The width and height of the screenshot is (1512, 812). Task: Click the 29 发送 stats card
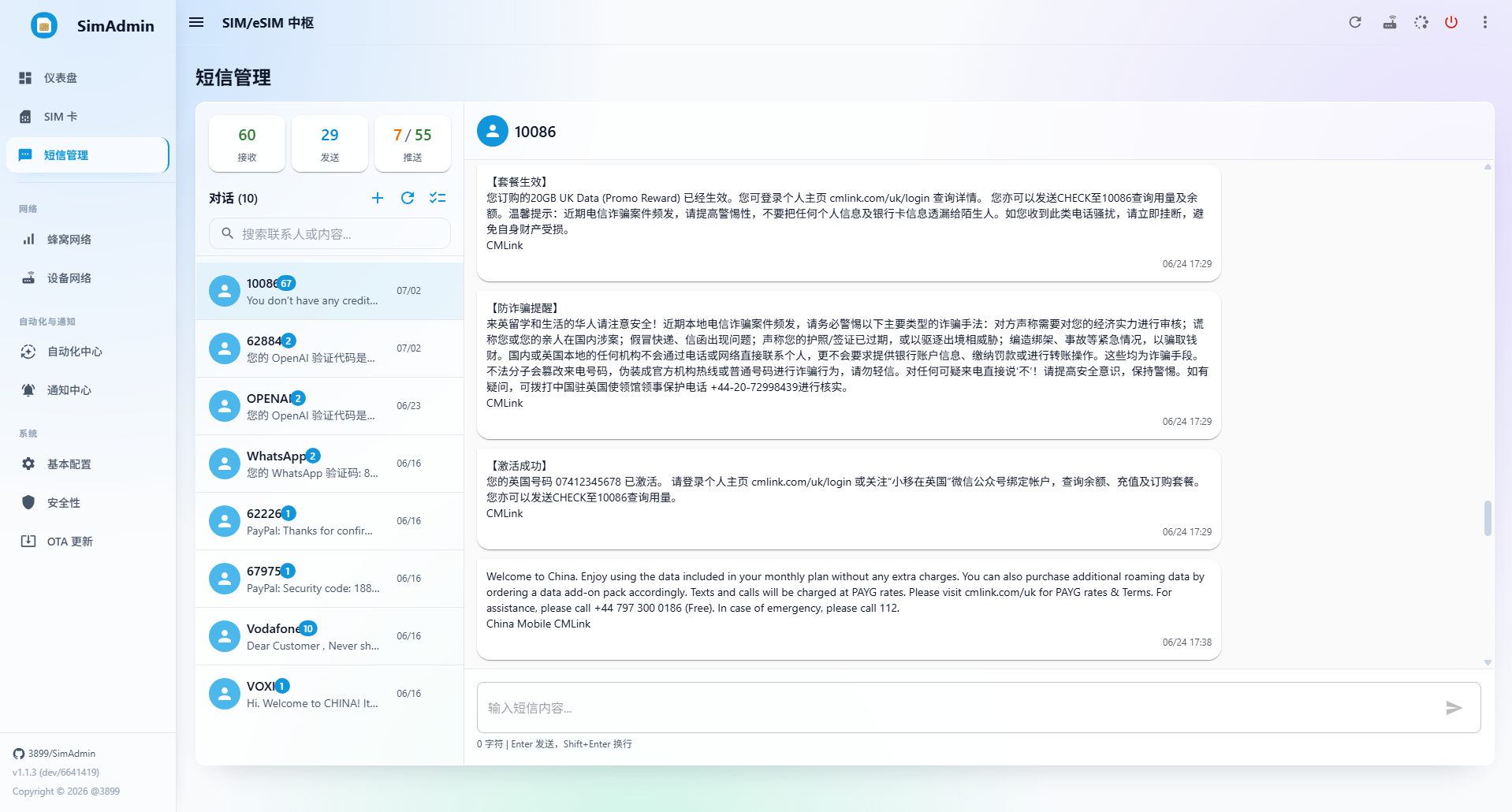click(330, 143)
